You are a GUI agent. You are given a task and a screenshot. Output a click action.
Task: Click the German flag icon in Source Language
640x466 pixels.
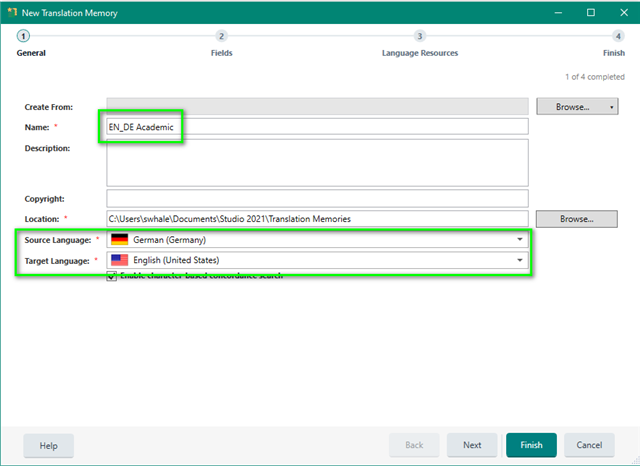120,240
